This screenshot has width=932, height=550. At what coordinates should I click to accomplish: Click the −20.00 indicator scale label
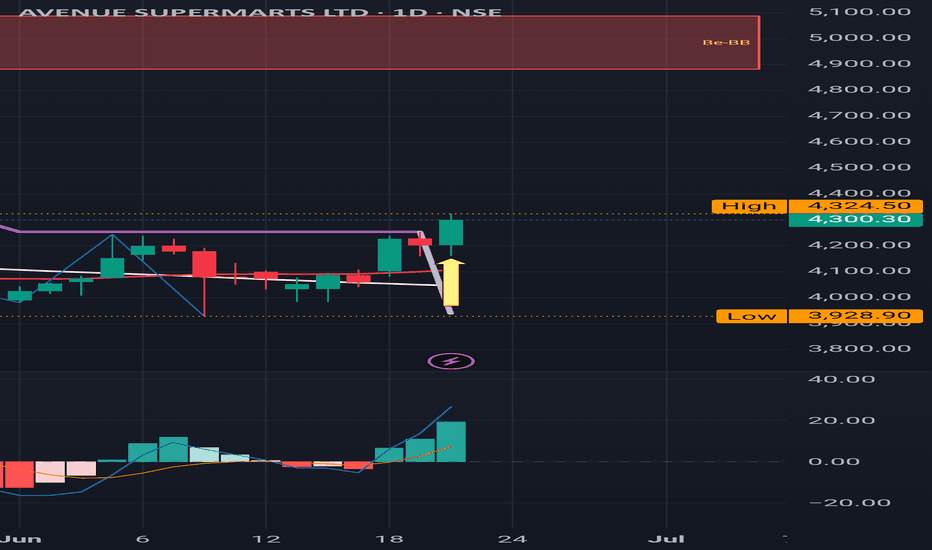point(850,502)
